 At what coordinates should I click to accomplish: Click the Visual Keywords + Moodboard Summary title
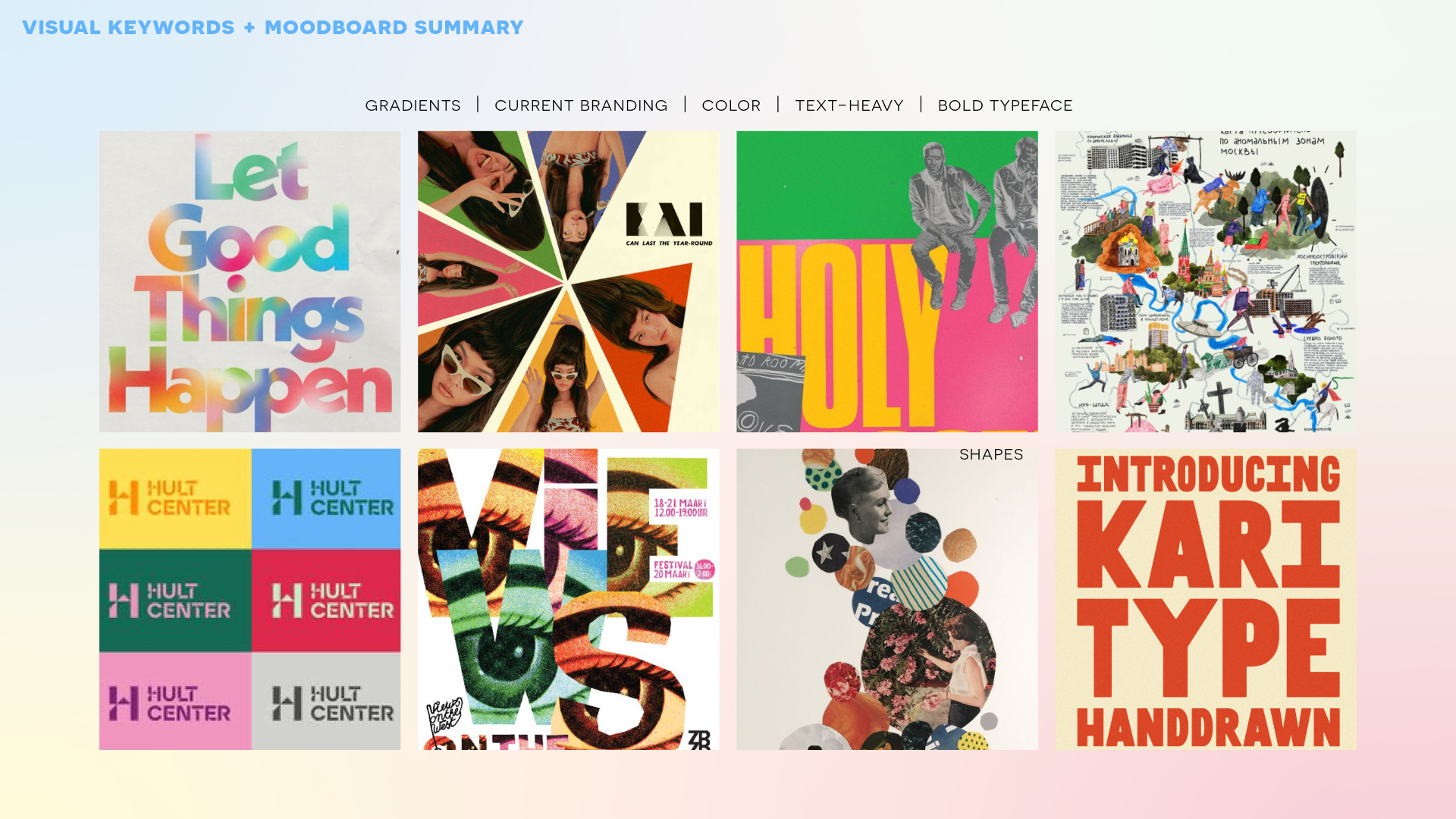(x=273, y=27)
